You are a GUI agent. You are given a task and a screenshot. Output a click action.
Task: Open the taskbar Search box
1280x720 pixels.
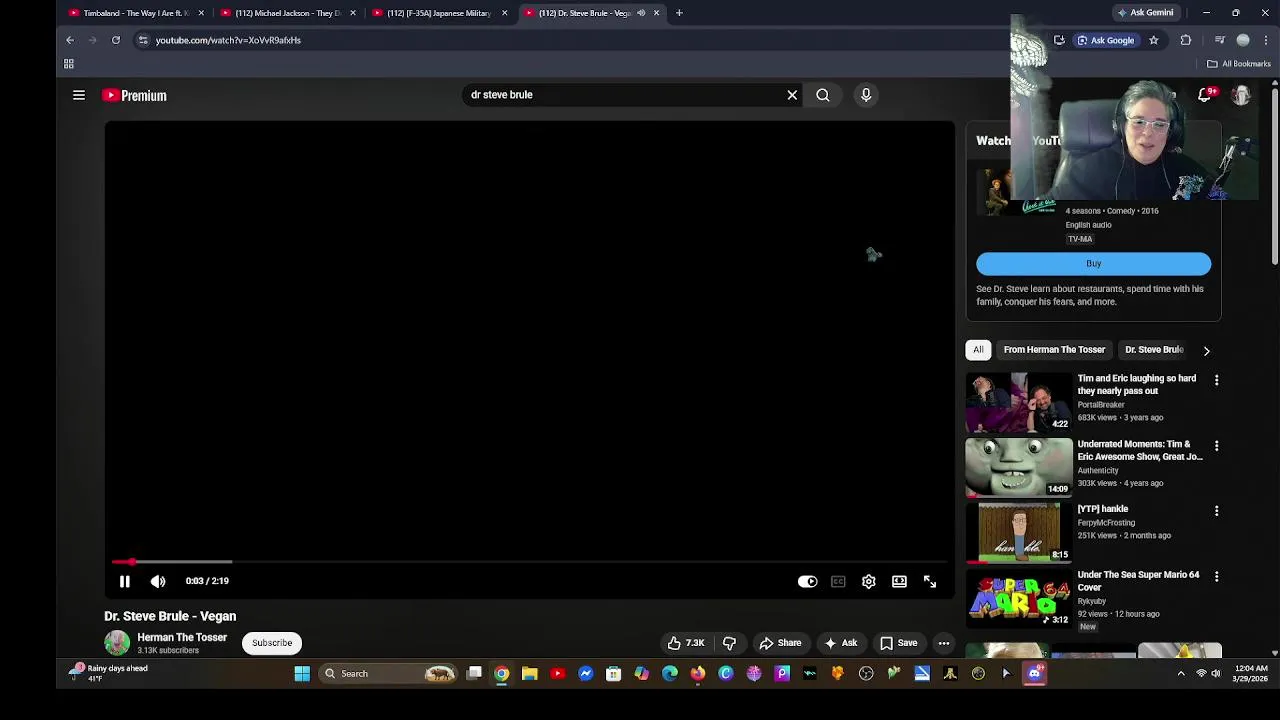tap(390, 674)
